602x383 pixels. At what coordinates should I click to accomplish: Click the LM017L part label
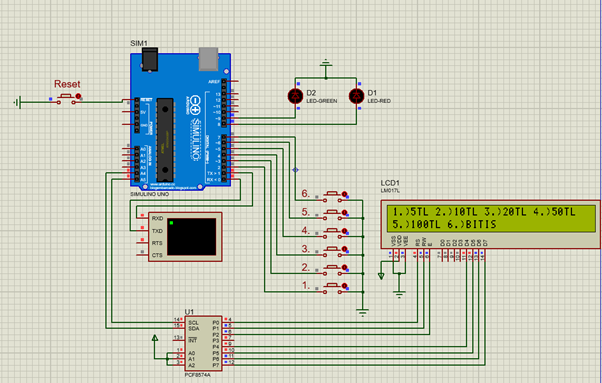pos(390,191)
